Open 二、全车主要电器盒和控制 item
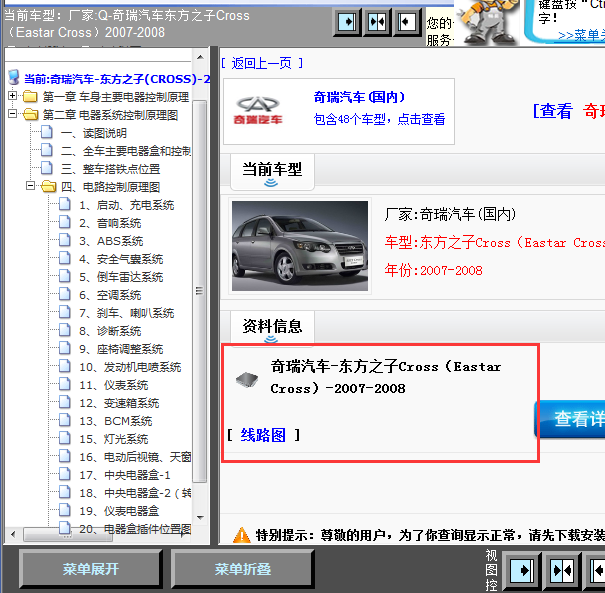This screenshot has width=605, height=593. click(x=126, y=151)
